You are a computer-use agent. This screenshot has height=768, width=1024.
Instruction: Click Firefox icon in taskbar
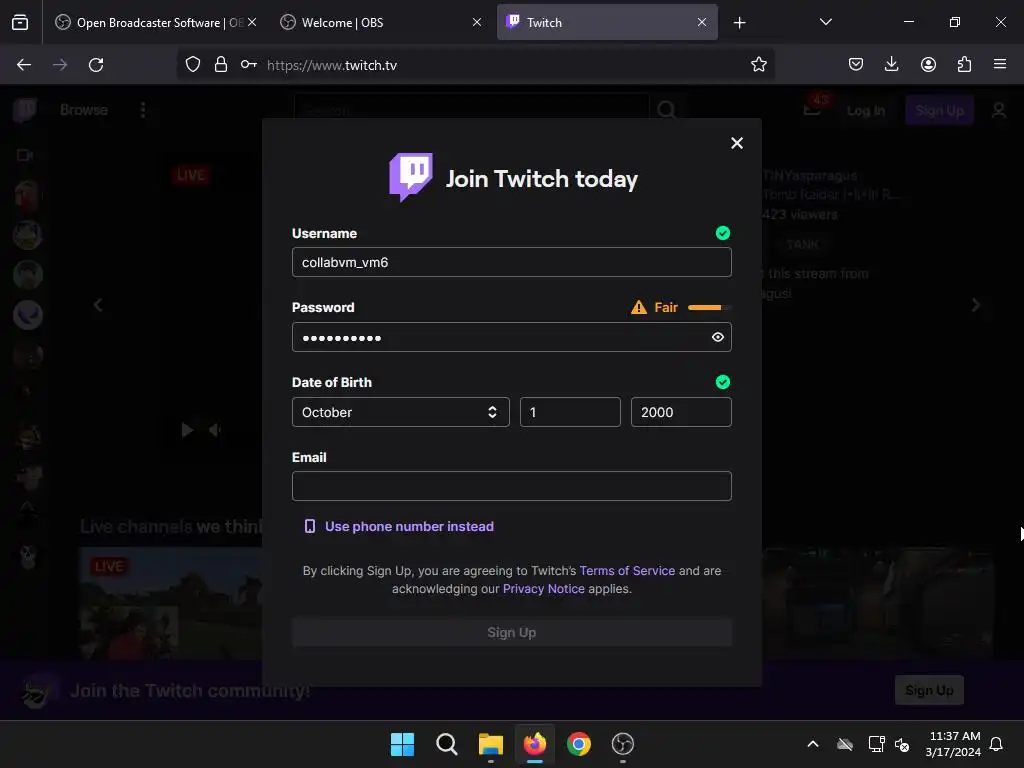(x=535, y=744)
